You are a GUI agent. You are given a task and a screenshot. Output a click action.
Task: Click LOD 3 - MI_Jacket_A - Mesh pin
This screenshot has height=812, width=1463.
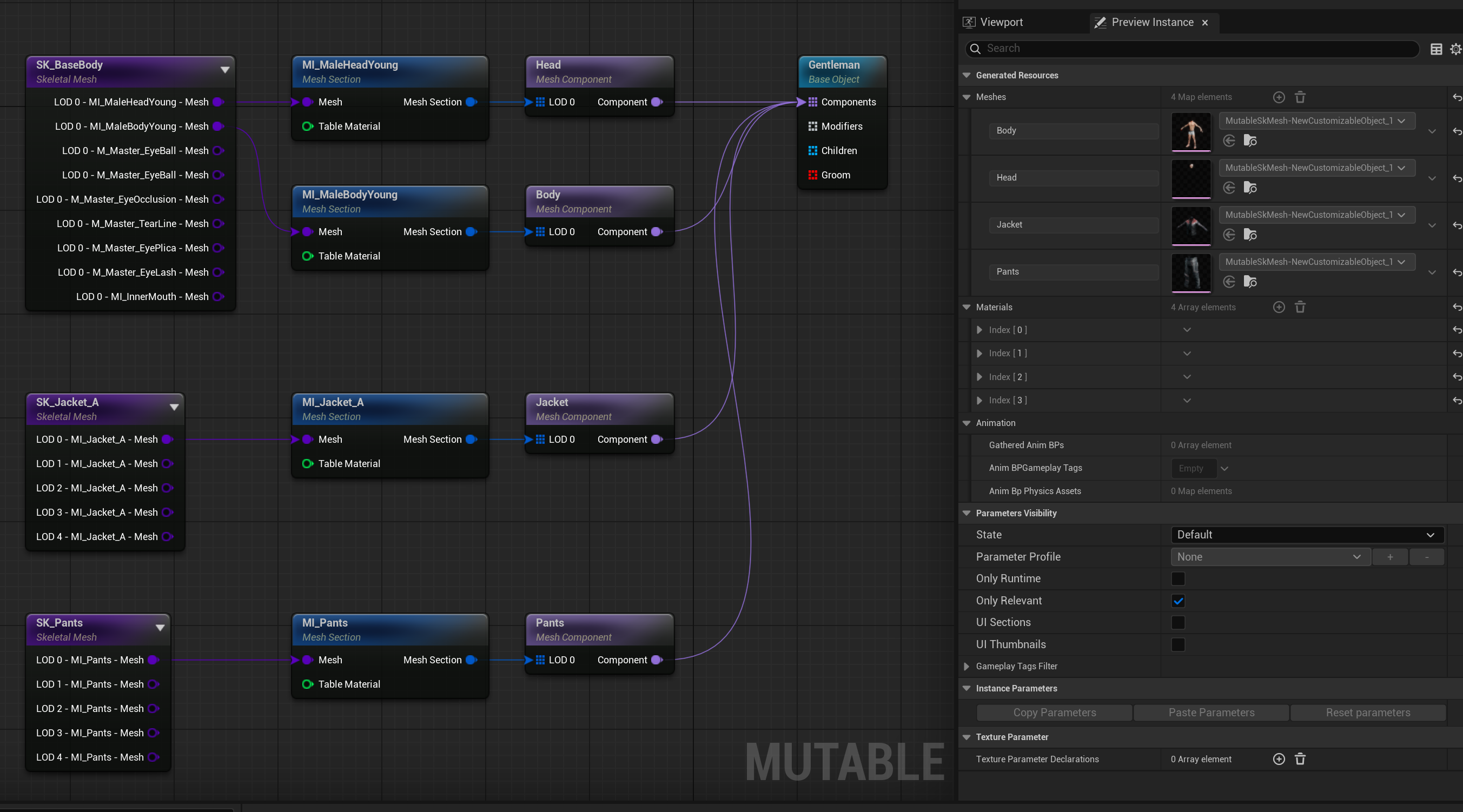168,513
